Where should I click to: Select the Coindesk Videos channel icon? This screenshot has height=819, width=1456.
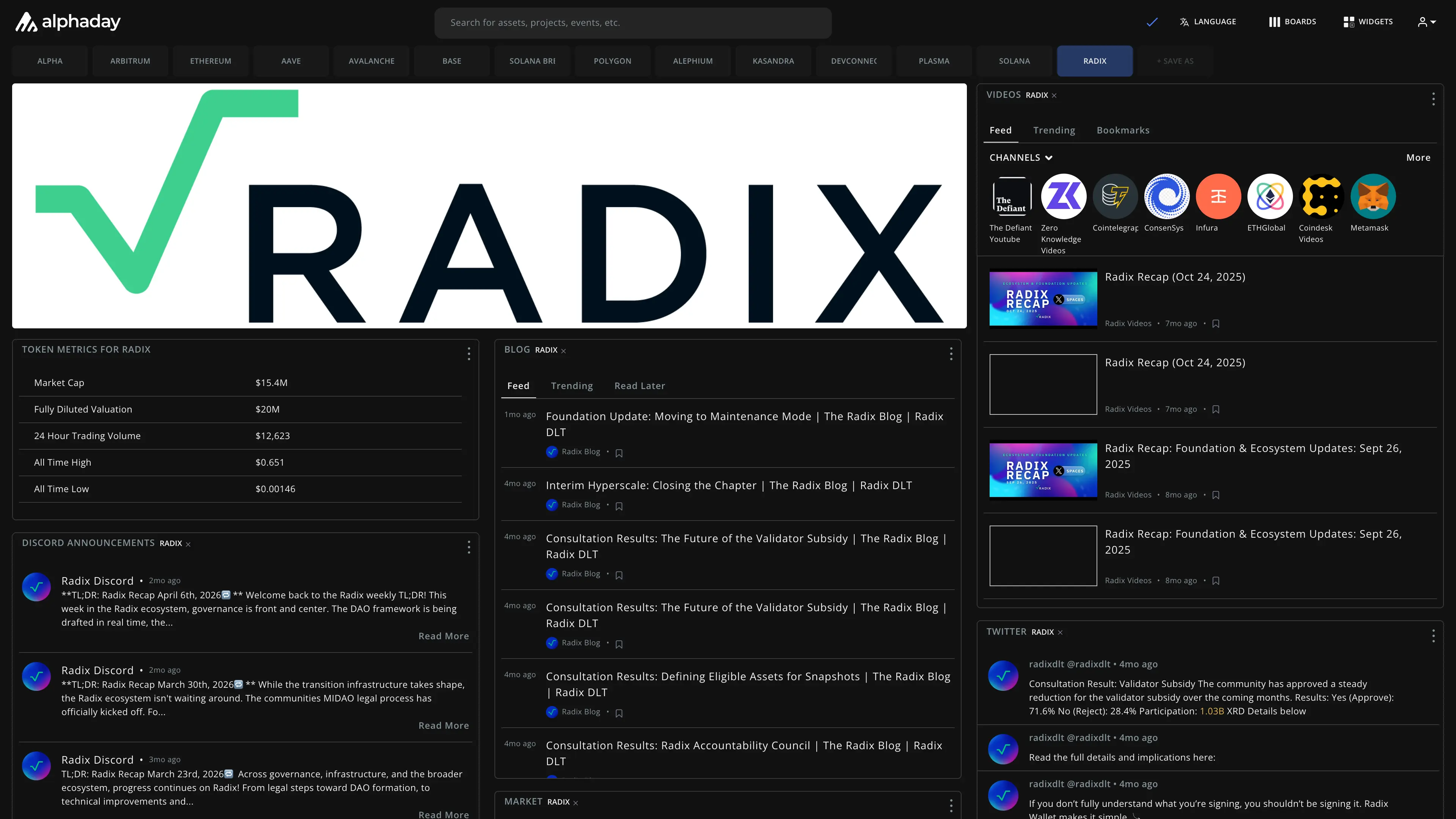click(x=1321, y=196)
